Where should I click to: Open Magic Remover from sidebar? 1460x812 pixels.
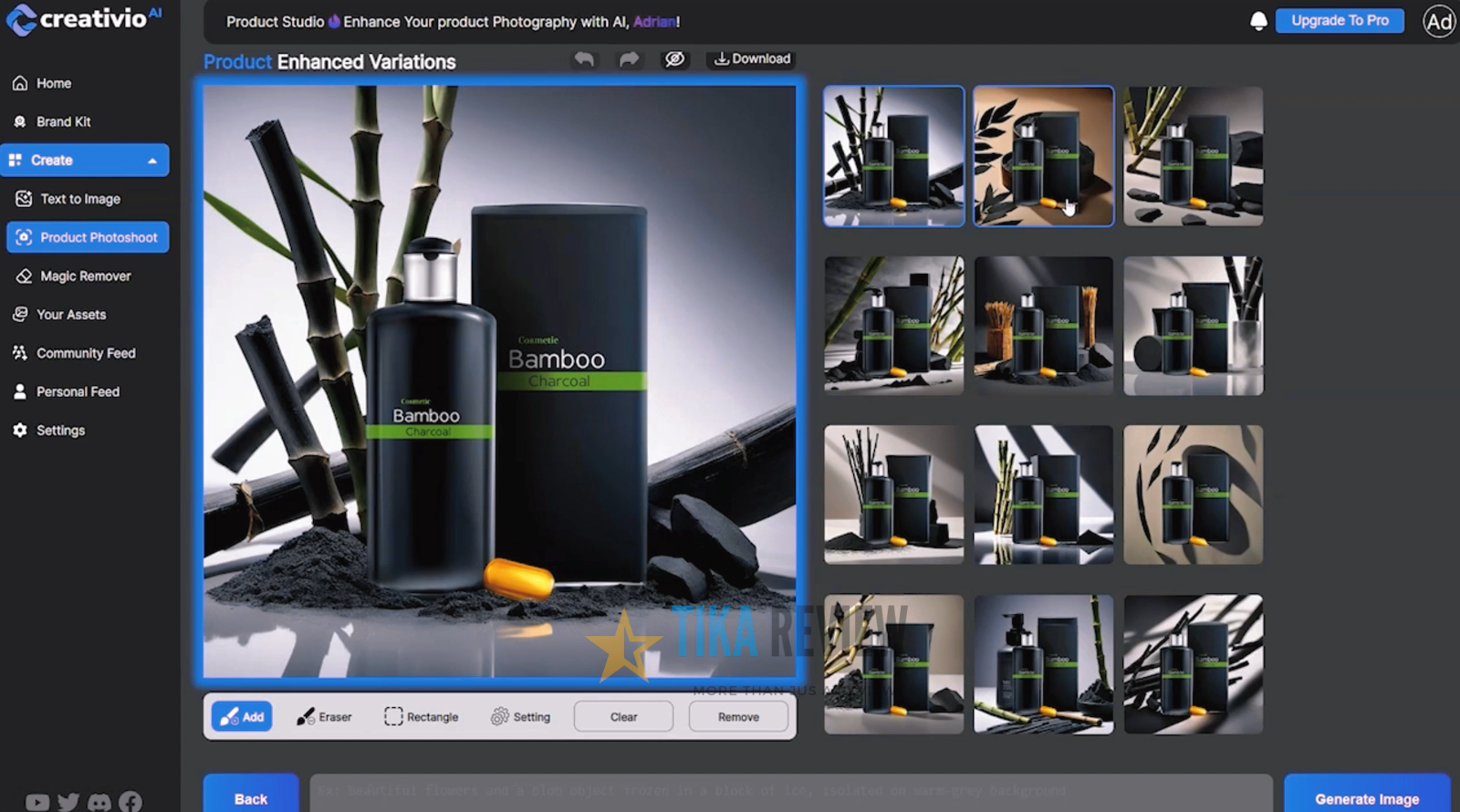[85, 276]
